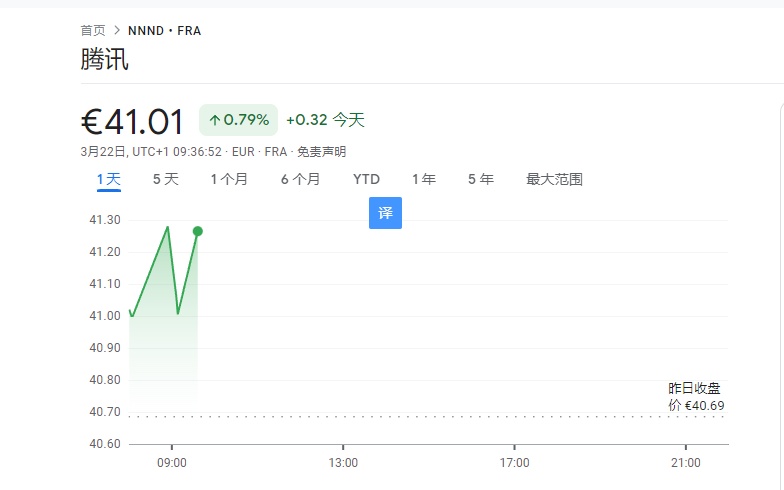Switch to the YTD tab

point(366,180)
